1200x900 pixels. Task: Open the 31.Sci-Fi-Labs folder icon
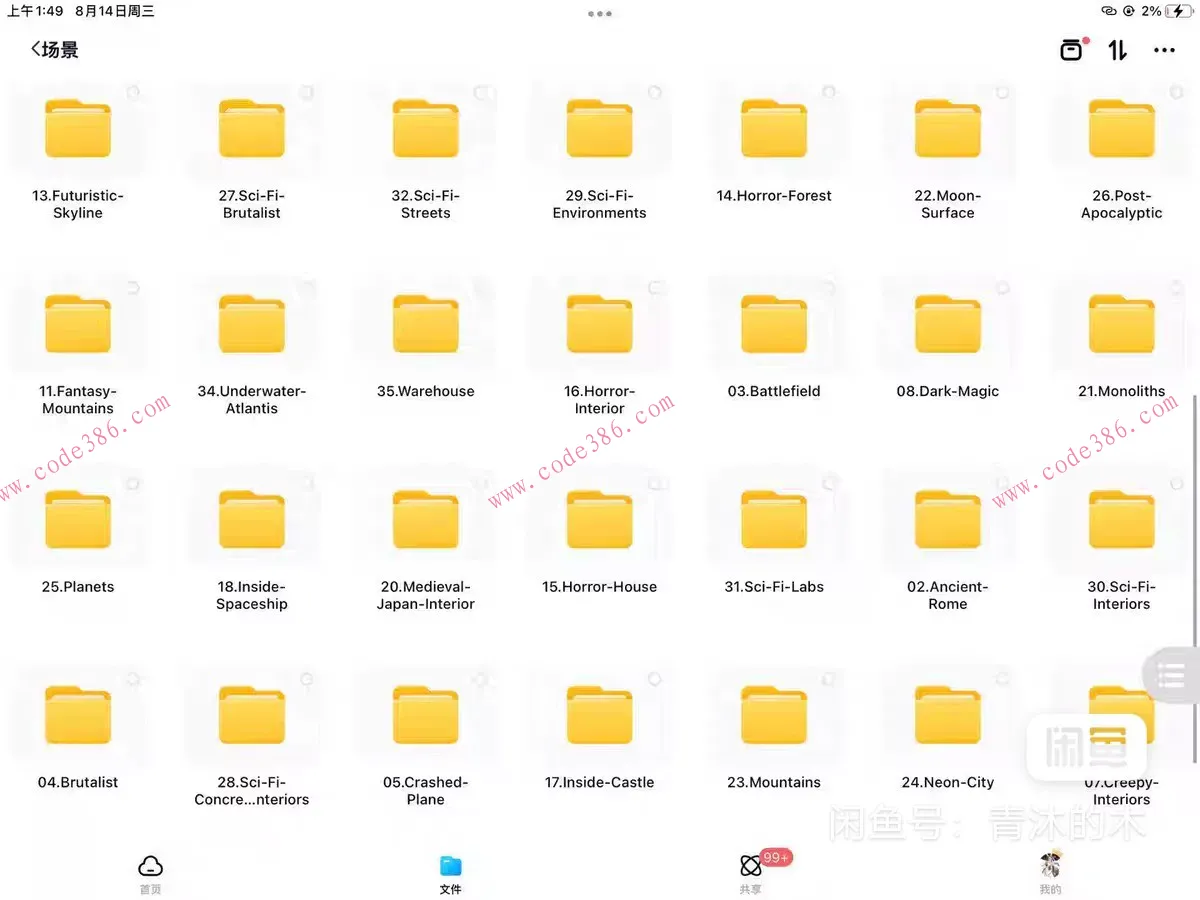(774, 519)
